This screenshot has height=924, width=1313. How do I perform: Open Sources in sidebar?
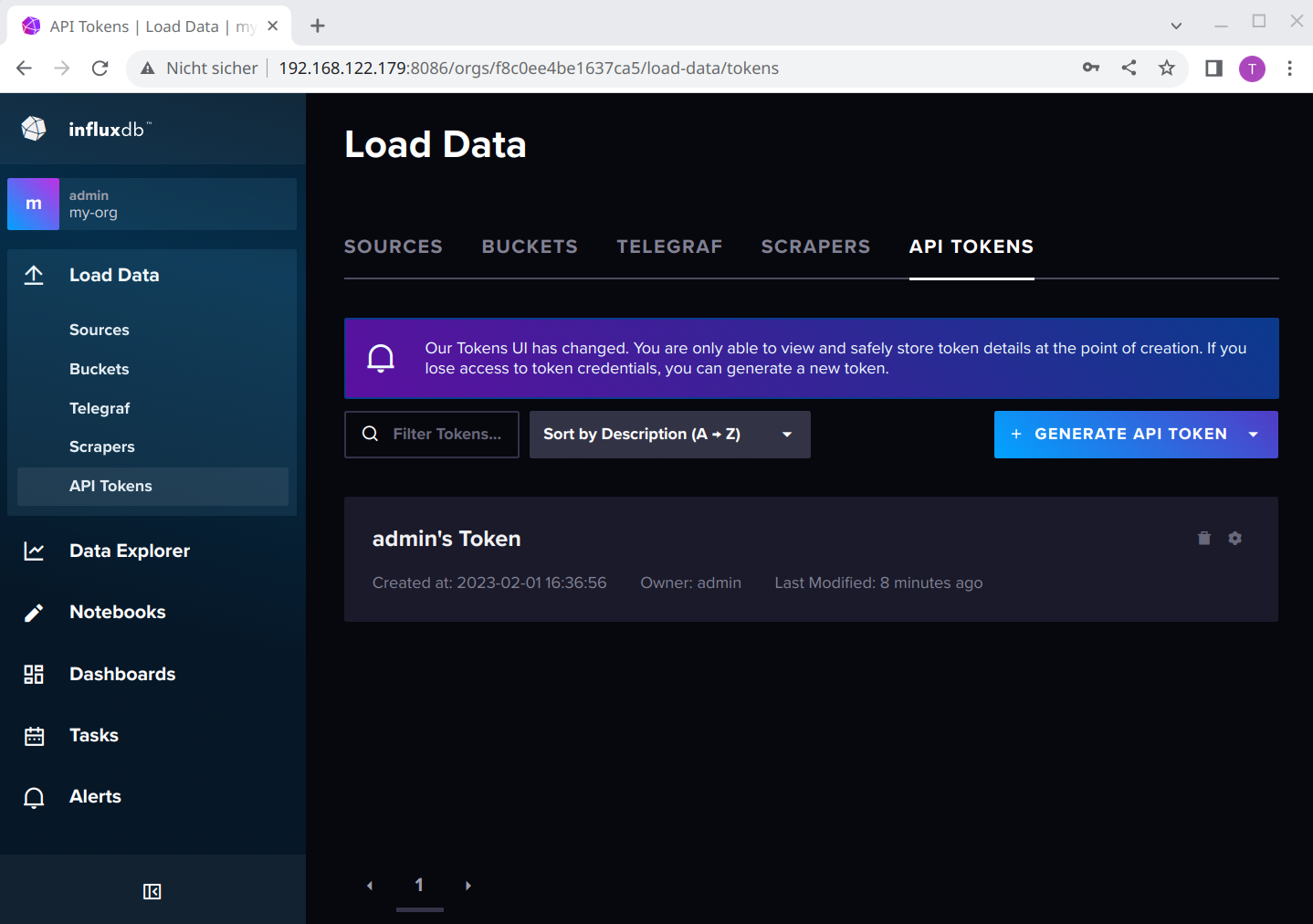(x=100, y=330)
